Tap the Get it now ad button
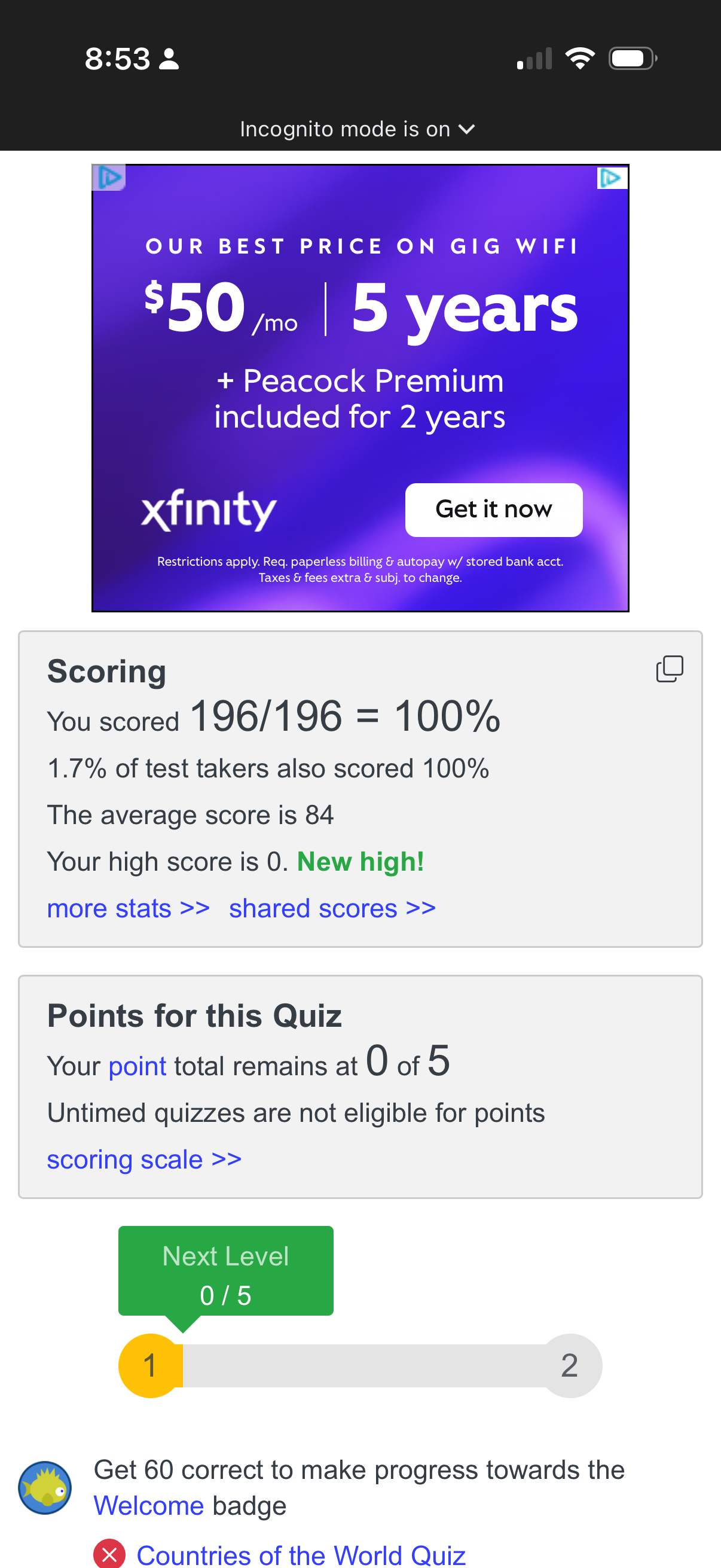Image resolution: width=721 pixels, height=1568 pixels. click(494, 510)
